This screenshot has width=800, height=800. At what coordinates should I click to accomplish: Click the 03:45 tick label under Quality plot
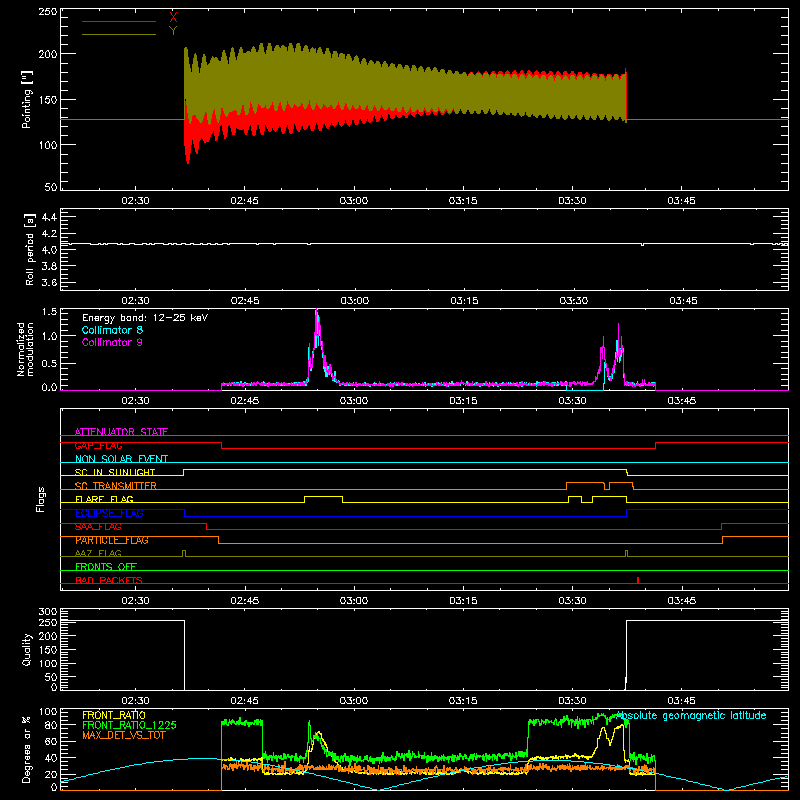click(x=682, y=701)
